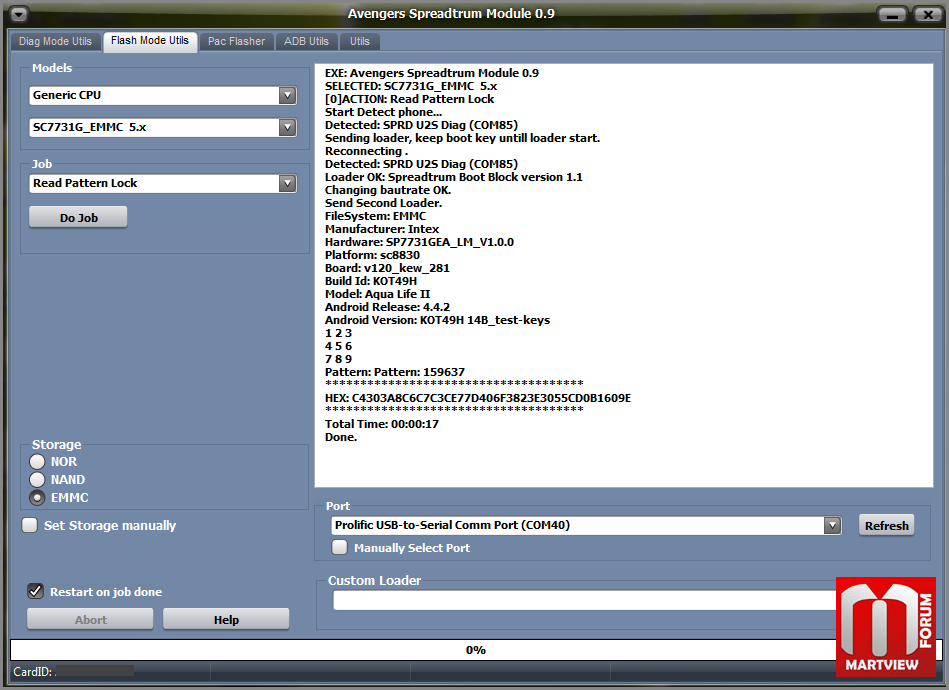The height and width of the screenshot is (690, 949).
Task: Click the FileSystem: EMMC log line
Action: click(375, 216)
